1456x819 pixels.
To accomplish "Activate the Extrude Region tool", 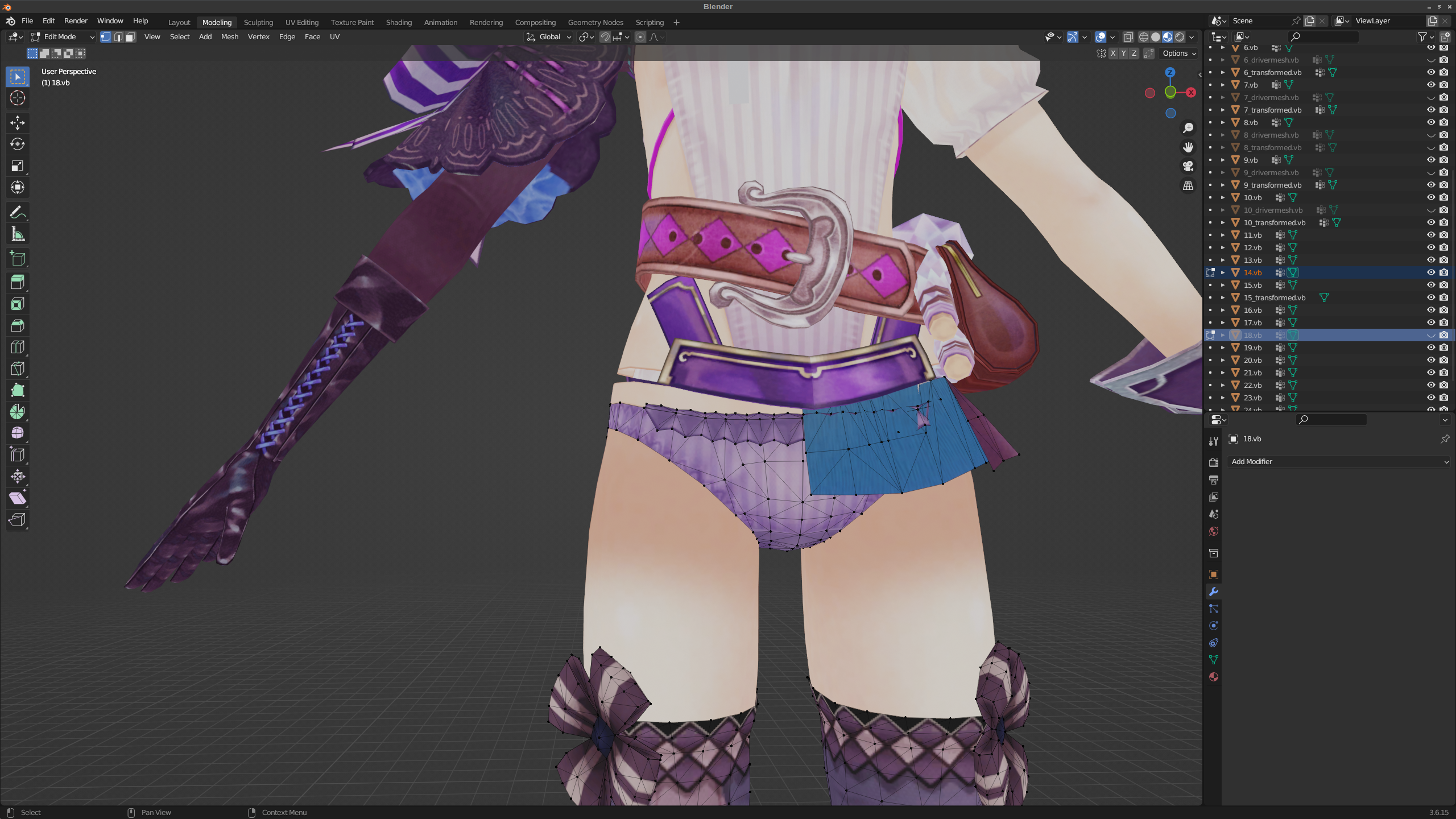I will tap(18, 282).
